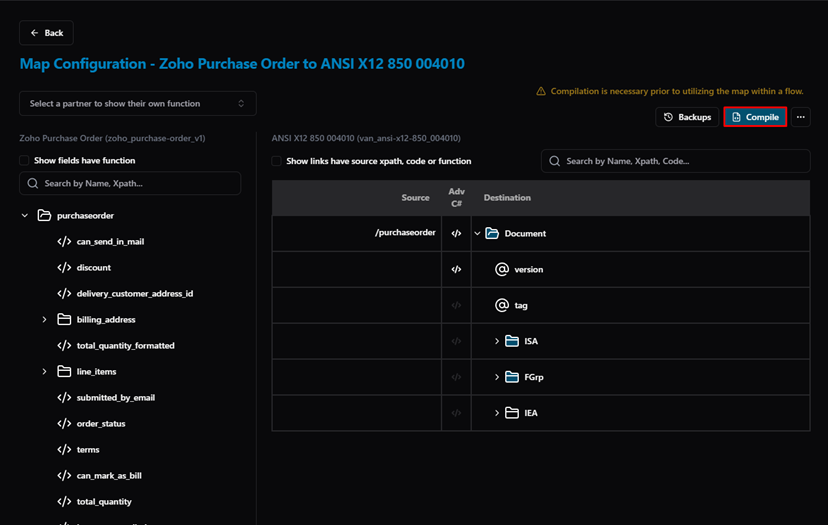Toggle Show links have source xpath checkbox
The image size is (828, 525).
pos(276,161)
